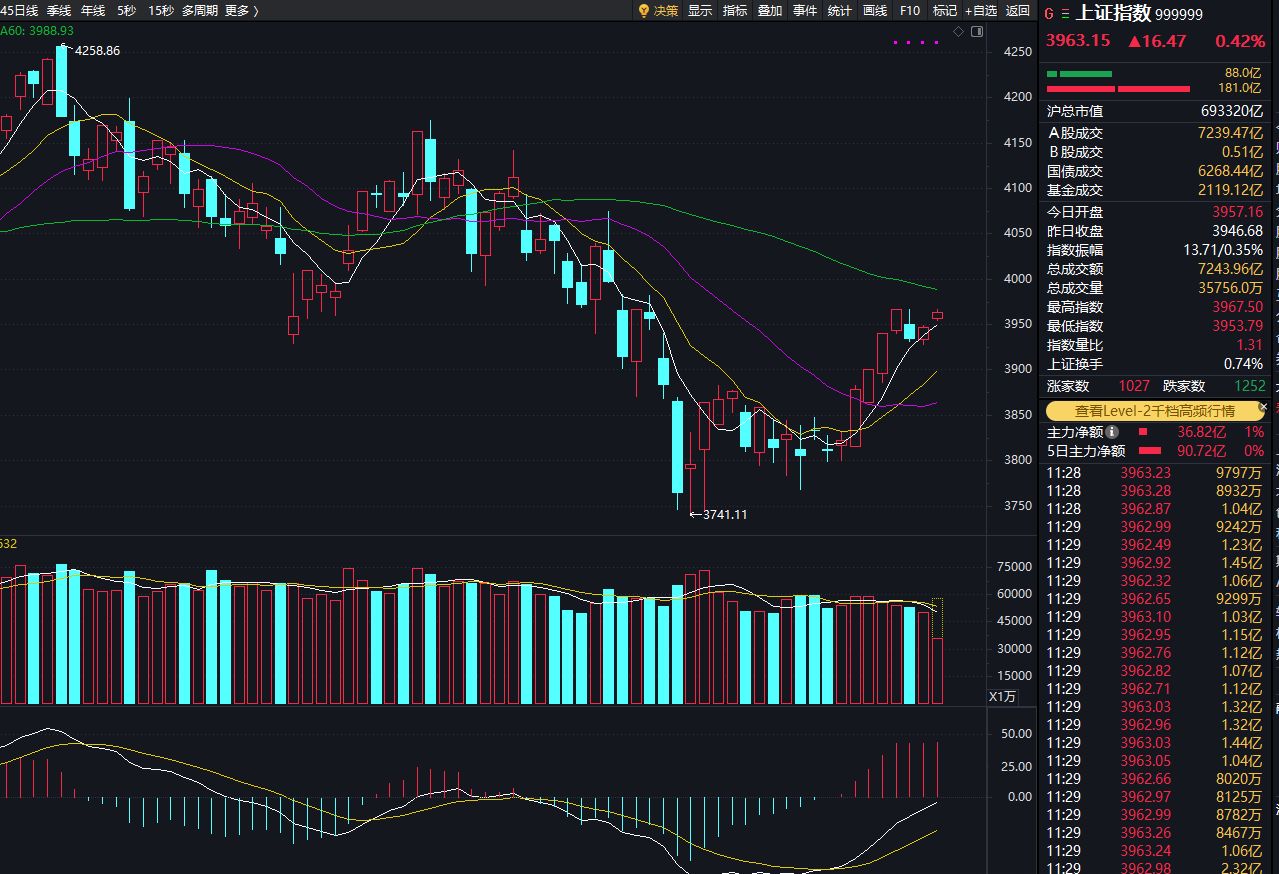Click the green list icon beside 上证指数
The height and width of the screenshot is (874, 1279).
point(1065,14)
